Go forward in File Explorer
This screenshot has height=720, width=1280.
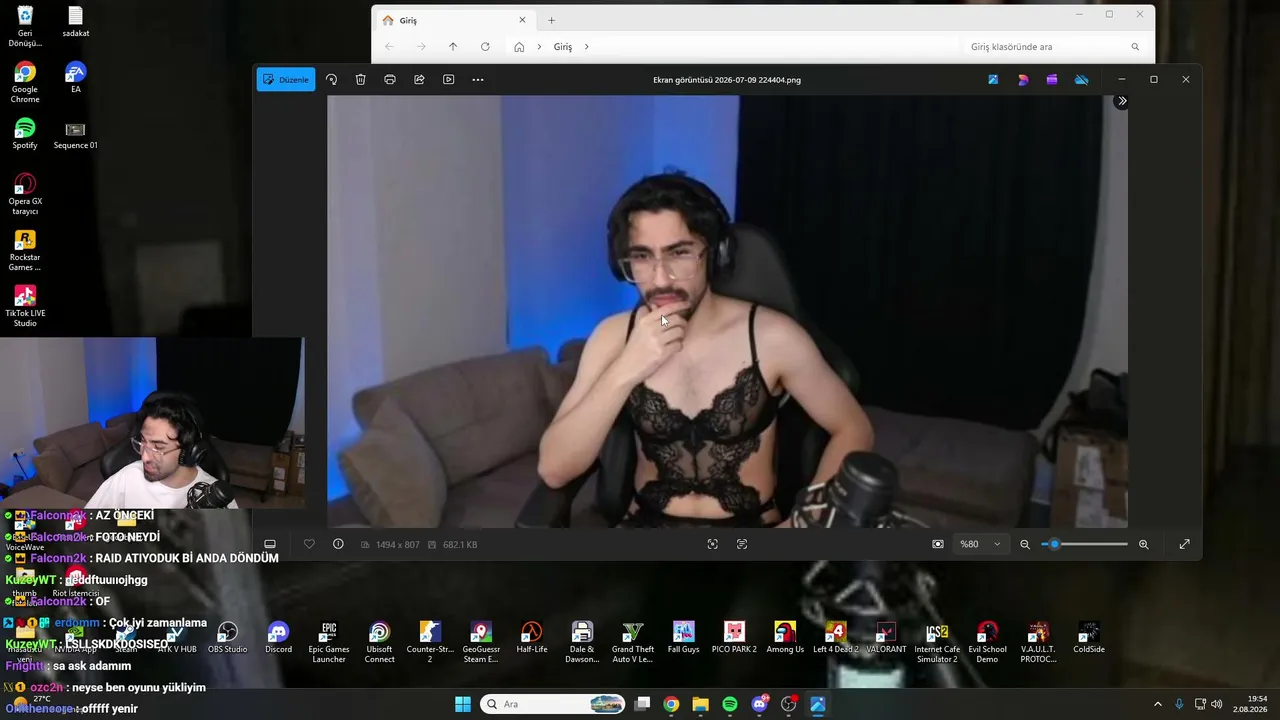pos(421,47)
